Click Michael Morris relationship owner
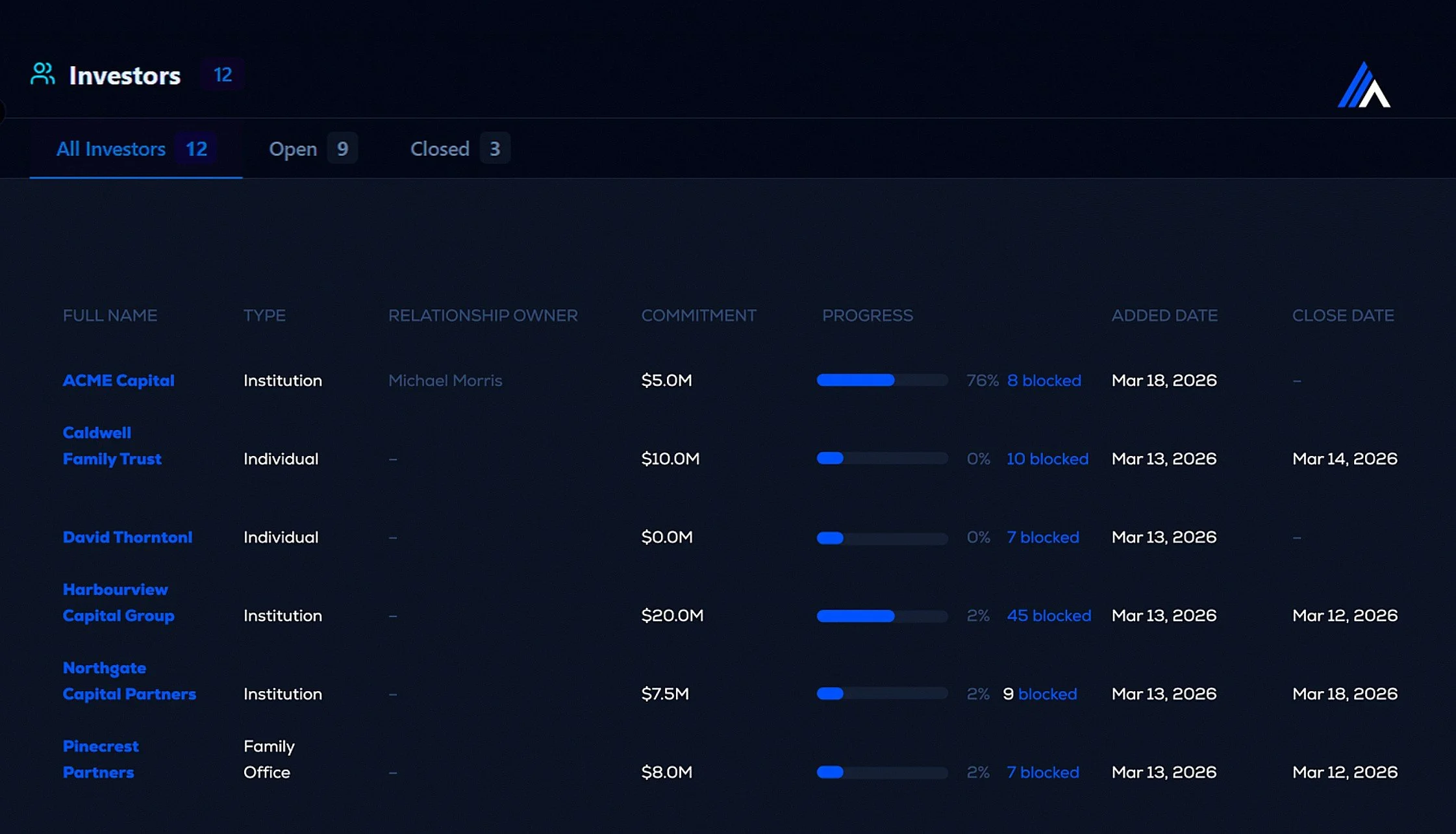 click(x=445, y=380)
